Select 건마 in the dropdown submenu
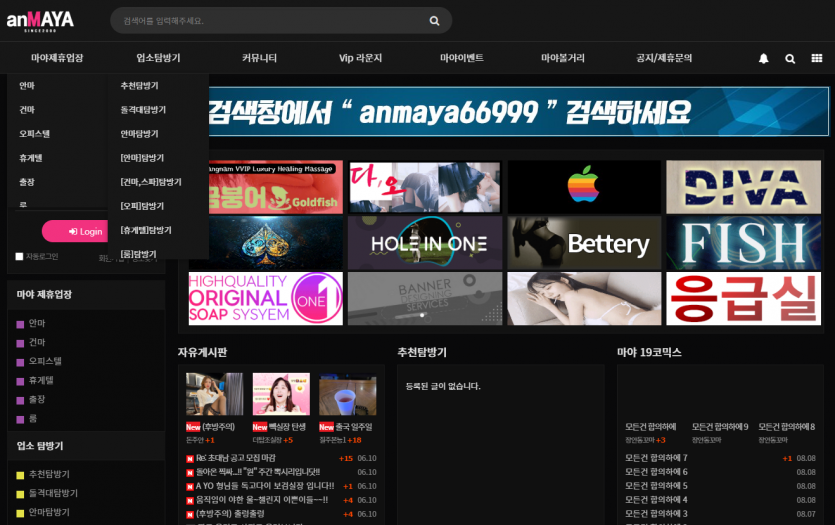Screen dimensions: 835x525 [x=27, y=110]
